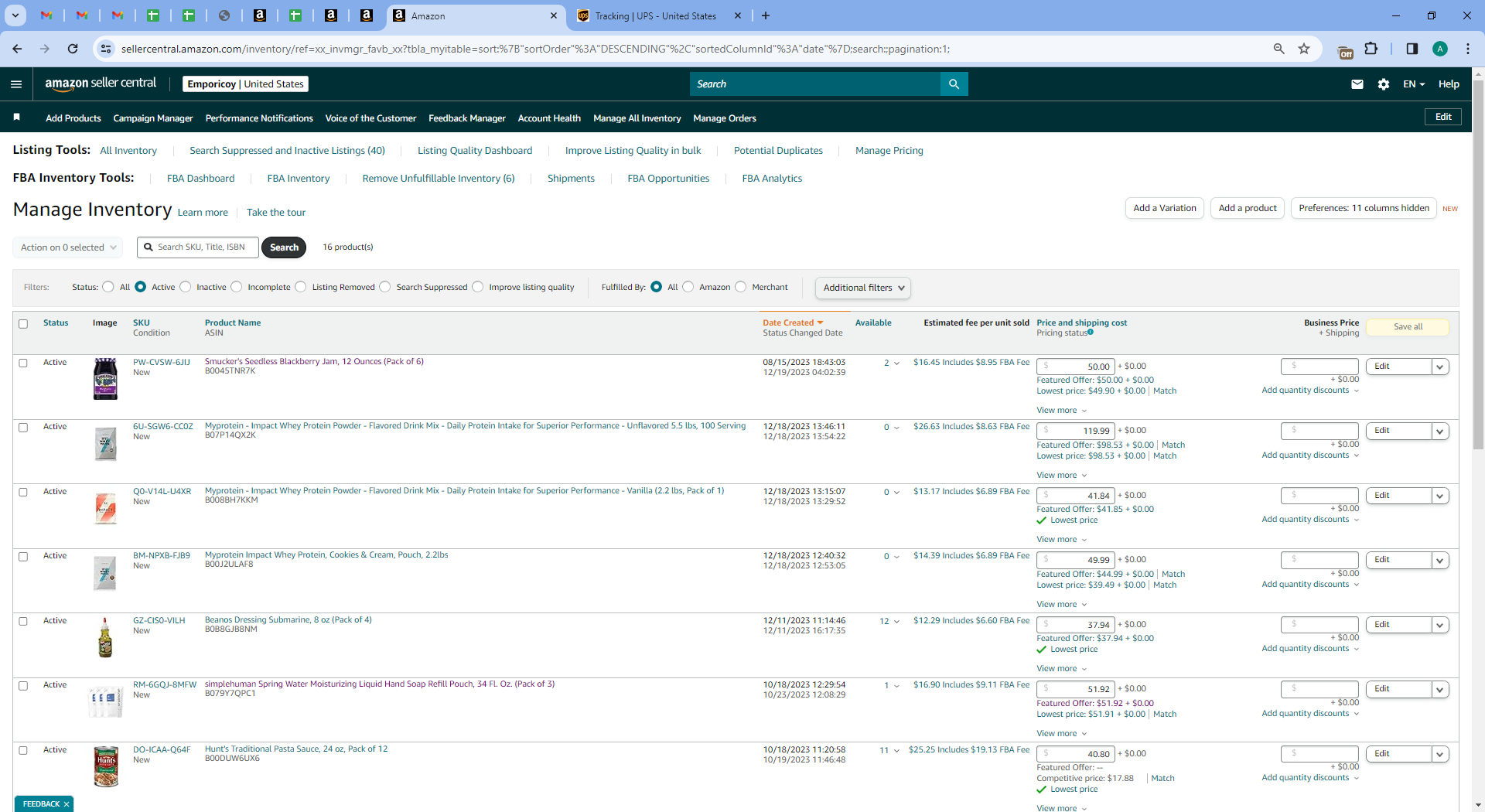Screen dimensions: 1485x812
Task: Open Preferences: 11 columns hidden
Action: (x=1364, y=208)
